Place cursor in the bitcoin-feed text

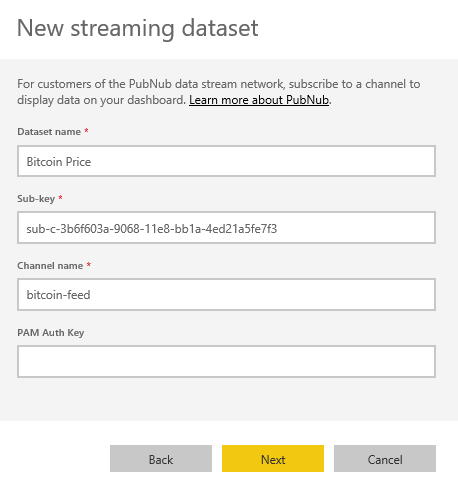(58, 295)
